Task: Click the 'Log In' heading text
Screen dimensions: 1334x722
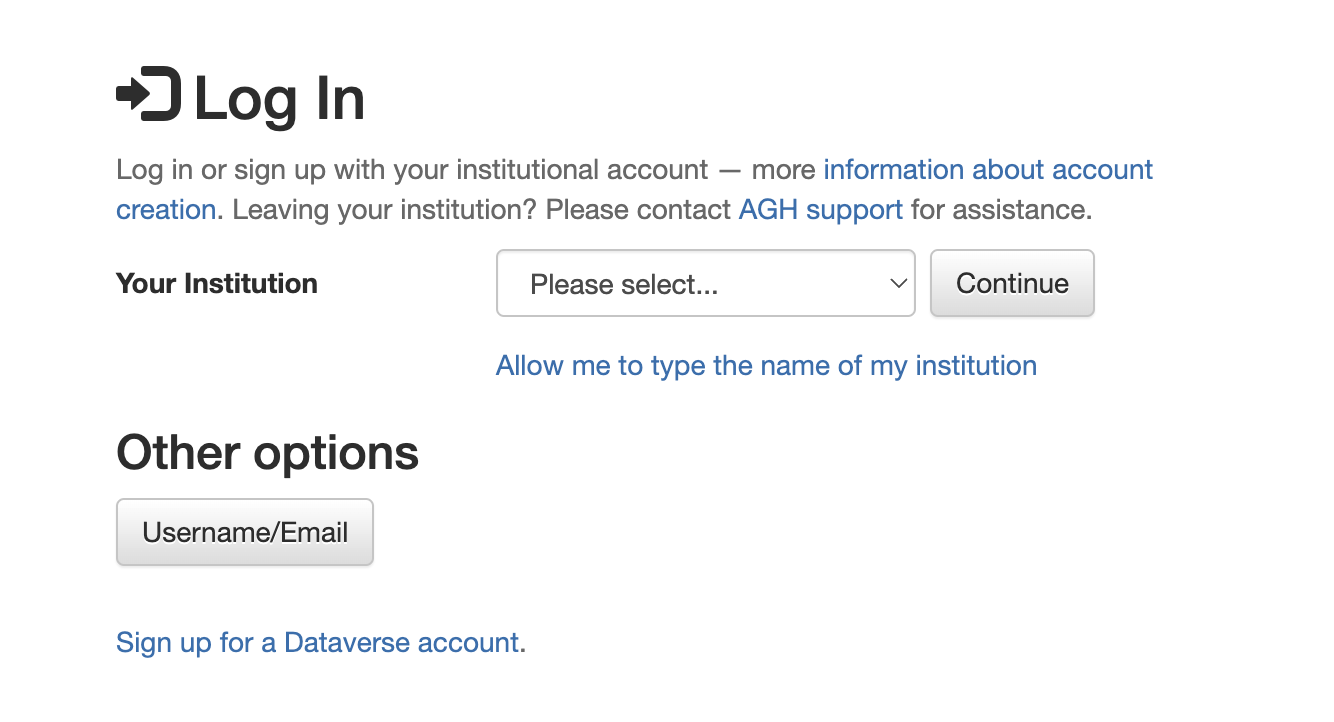Action: coord(279,98)
